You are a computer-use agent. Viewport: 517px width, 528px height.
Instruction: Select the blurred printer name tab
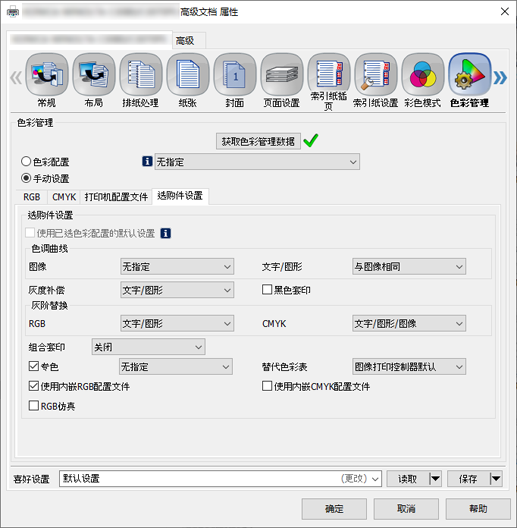[x=90, y=40]
